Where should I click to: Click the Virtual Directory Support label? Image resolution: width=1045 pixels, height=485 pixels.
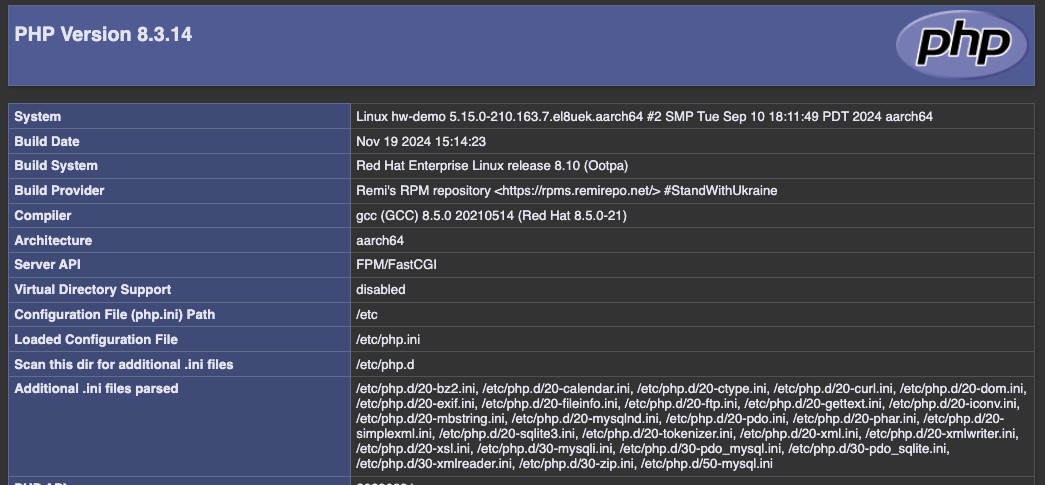point(93,290)
